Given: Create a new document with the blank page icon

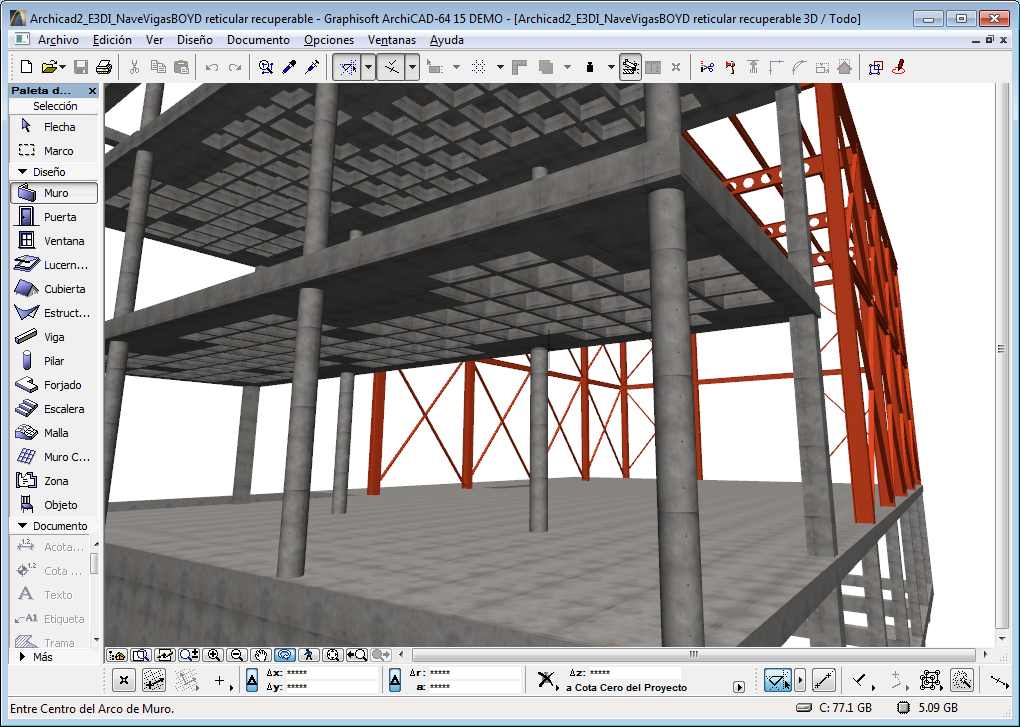Looking at the screenshot, I should (26, 67).
